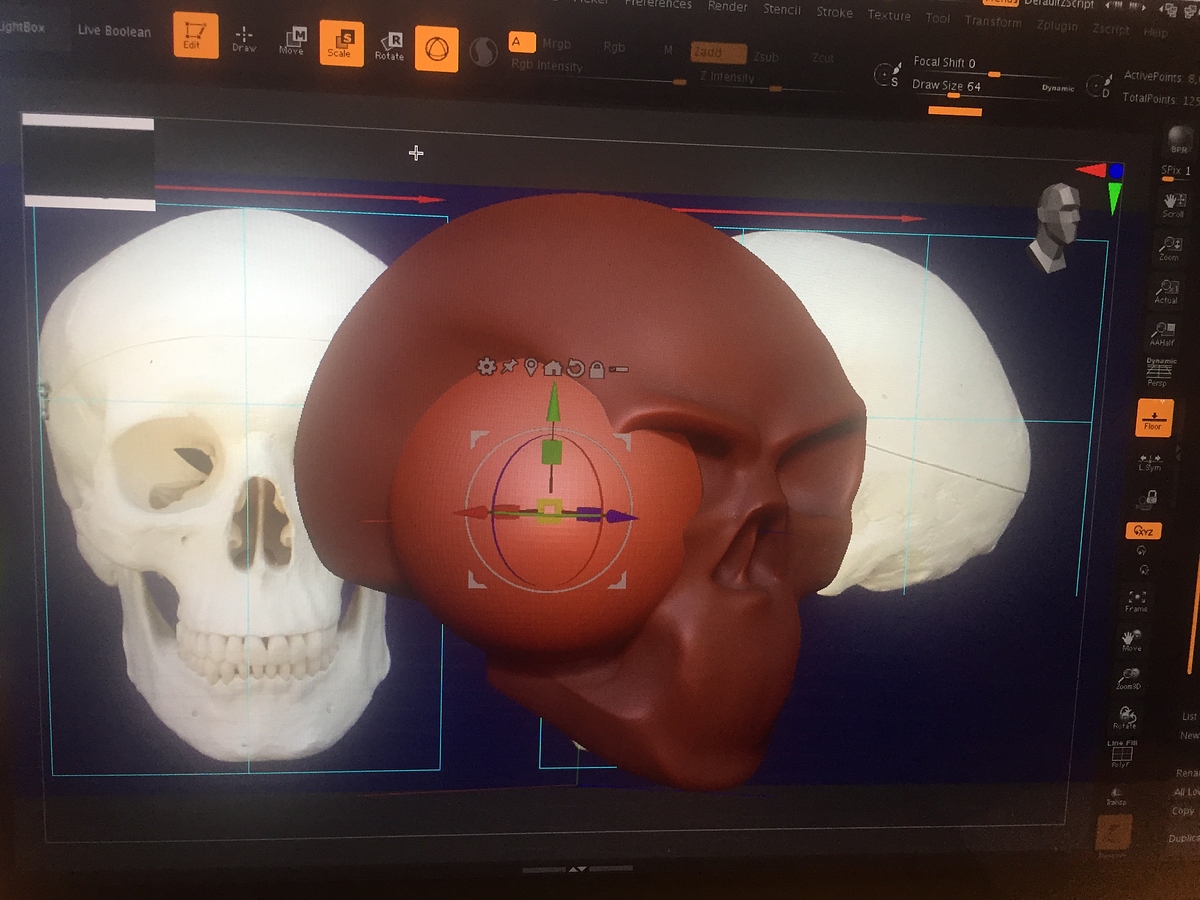Click gizmo sticky pin icon
Viewport: 1200px width, 900px height.
click(x=509, y=367)
